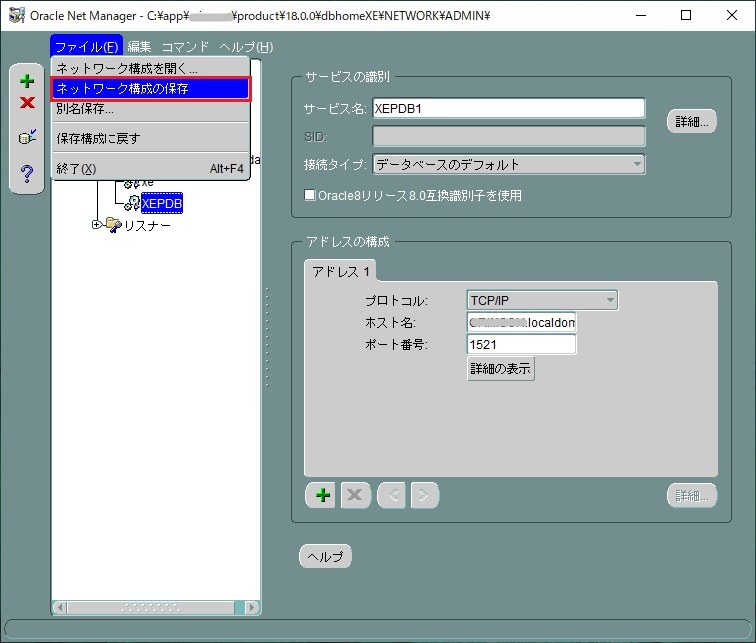The image size is (756, 643).
Task: Click 詳細 button next to service name
Action: (691, 121)
